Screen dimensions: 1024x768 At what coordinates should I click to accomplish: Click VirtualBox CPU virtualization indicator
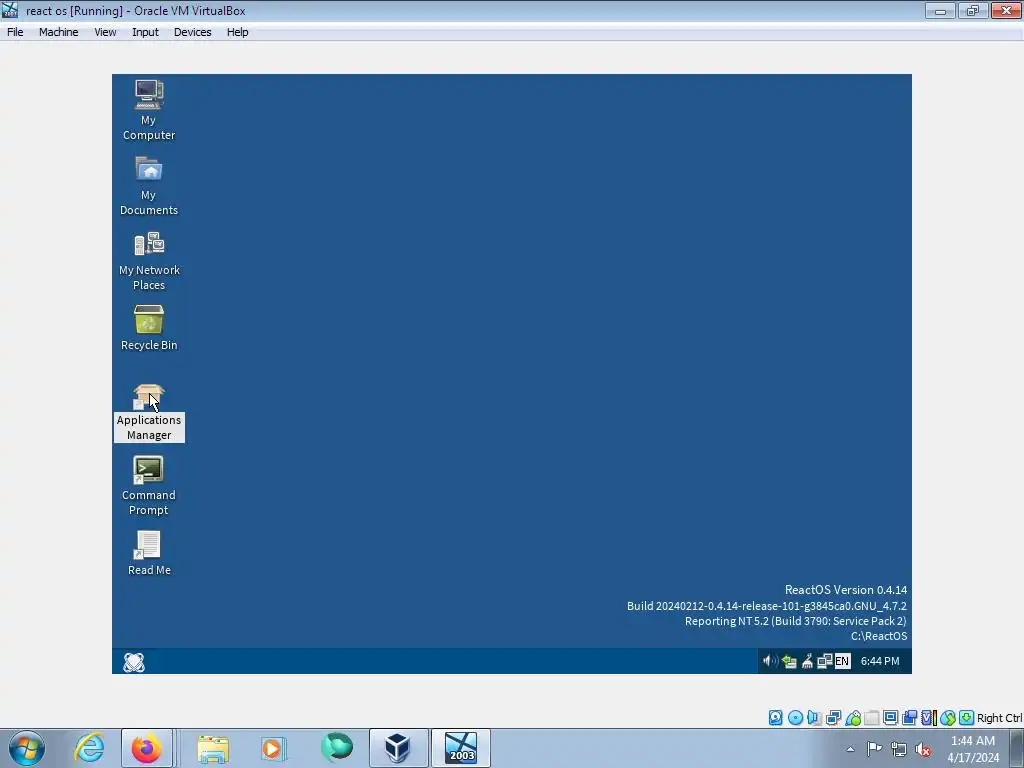pos(928,718)
